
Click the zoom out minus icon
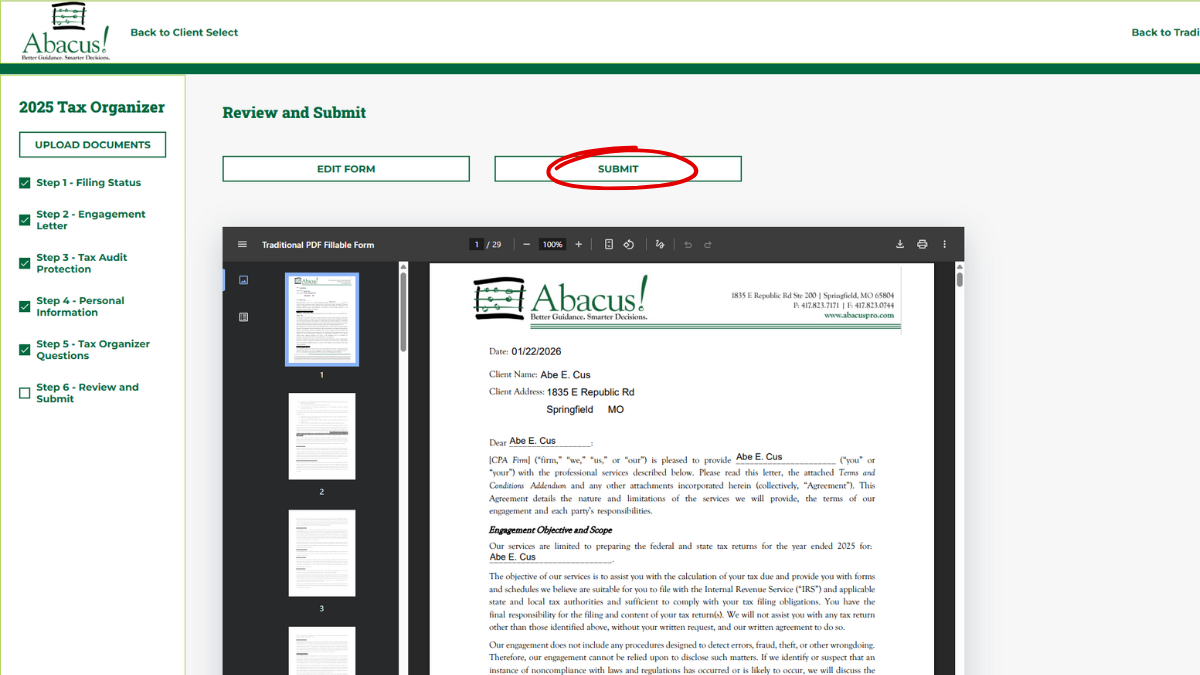coord(527,245)
